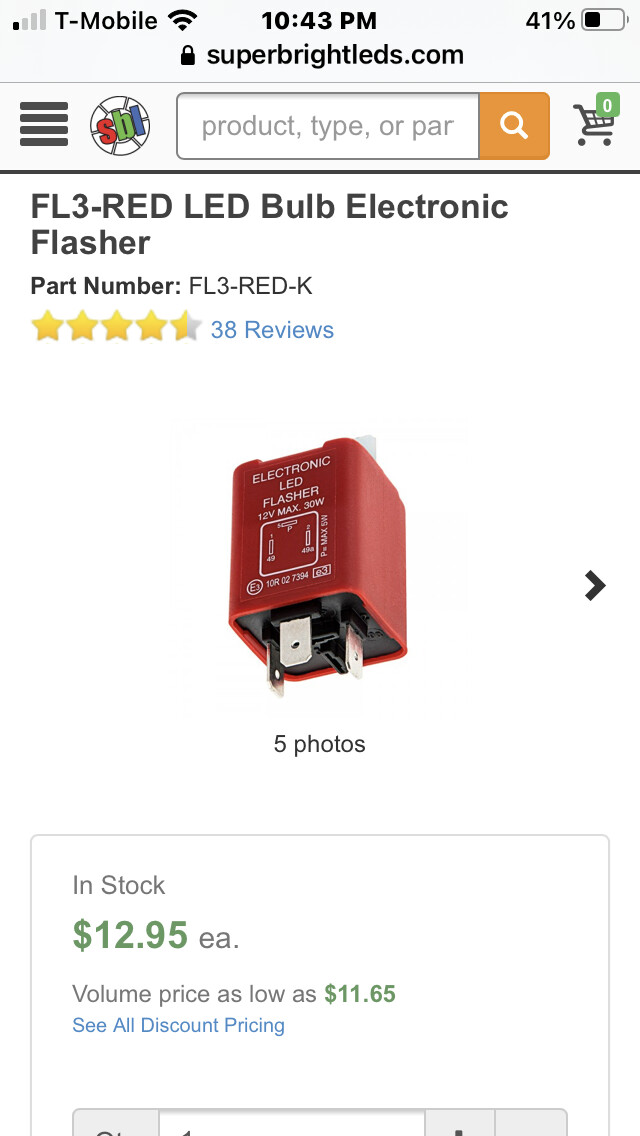Tap the status bar clock 10:43 PM
Image resolution: width=640 pixels, height=1136 pixels.
pyautogui.click(x=319, y=20)
